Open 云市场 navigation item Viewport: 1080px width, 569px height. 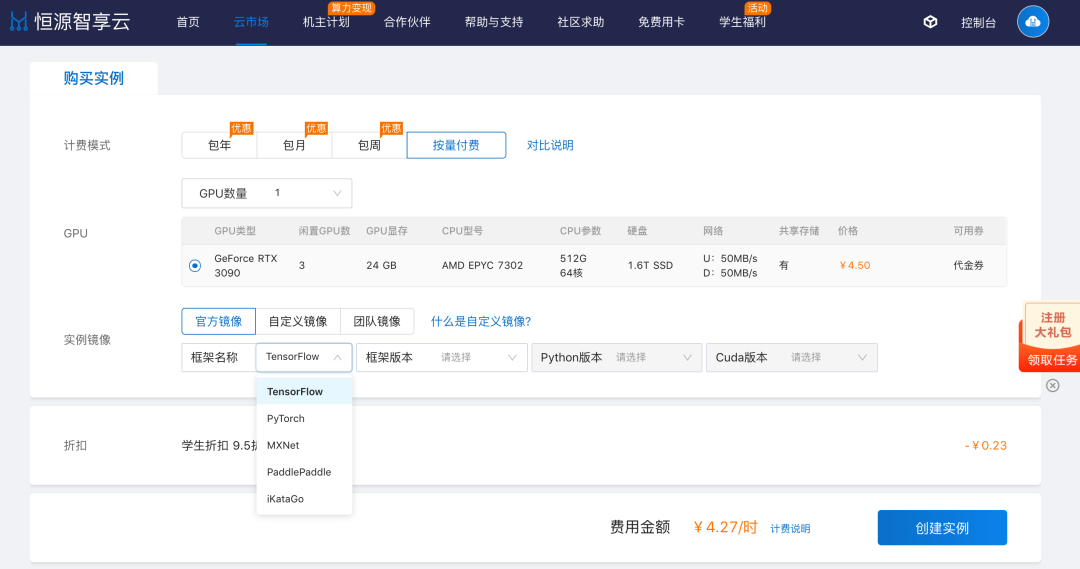click(251, 22)
